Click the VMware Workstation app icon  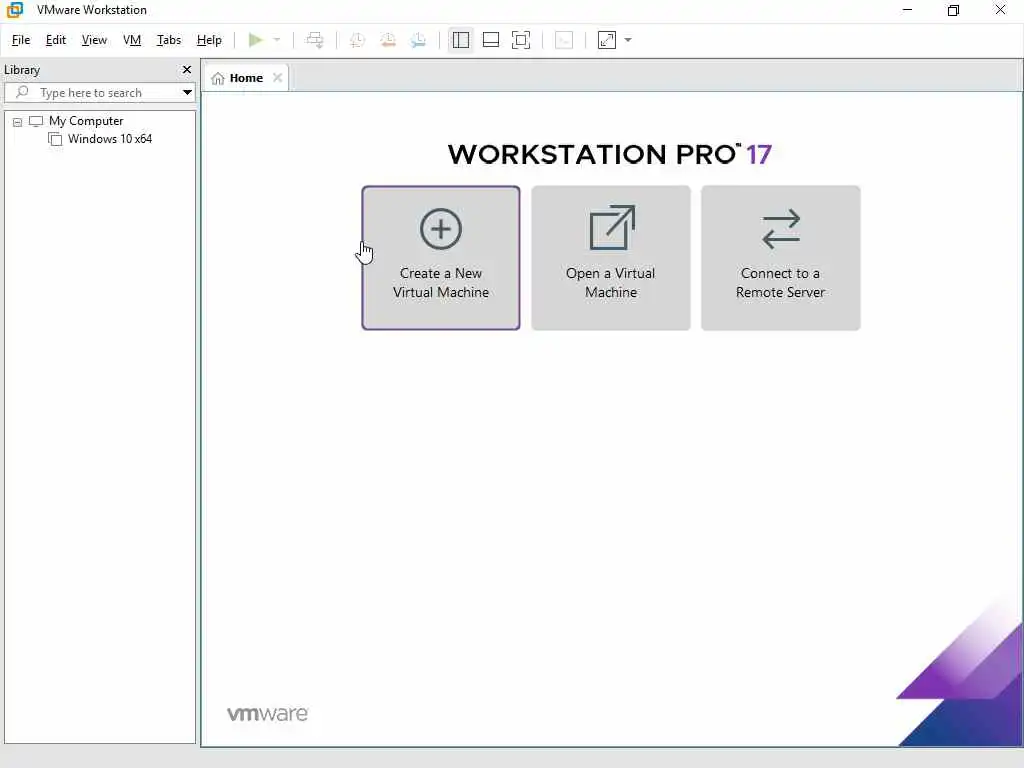click(14, 10)
